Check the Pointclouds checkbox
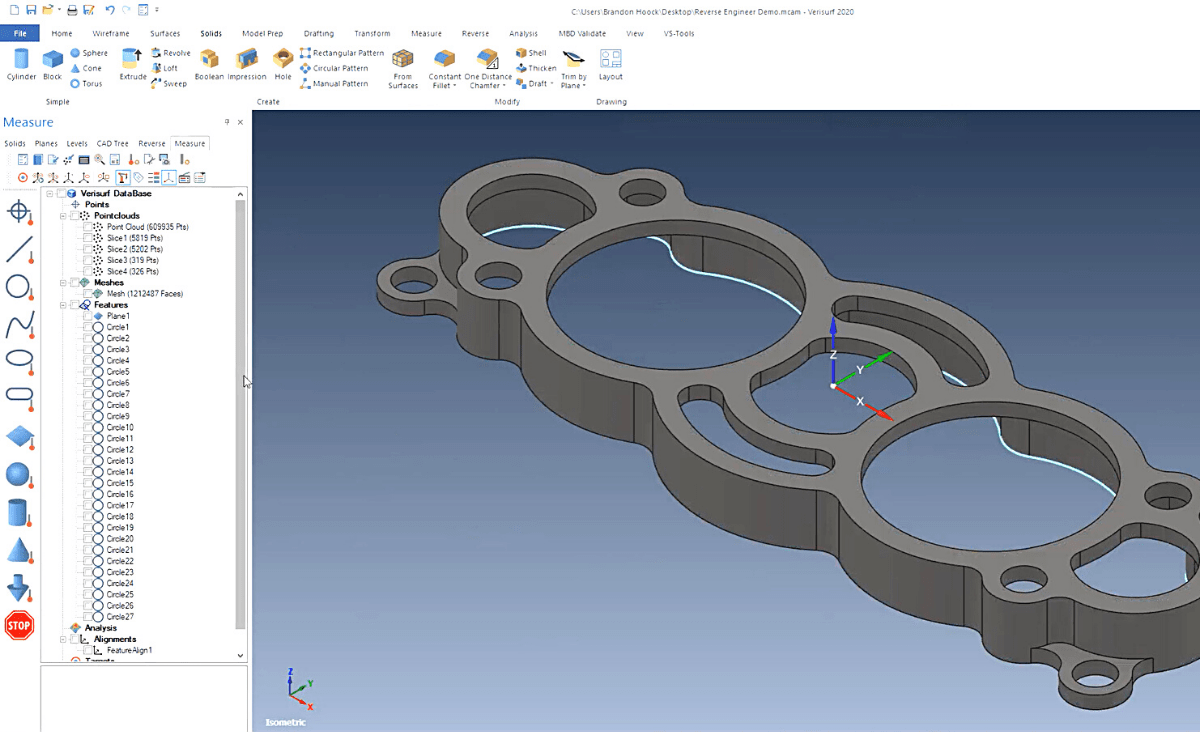Screen dimensions: 1200x732 coord(75,216)
